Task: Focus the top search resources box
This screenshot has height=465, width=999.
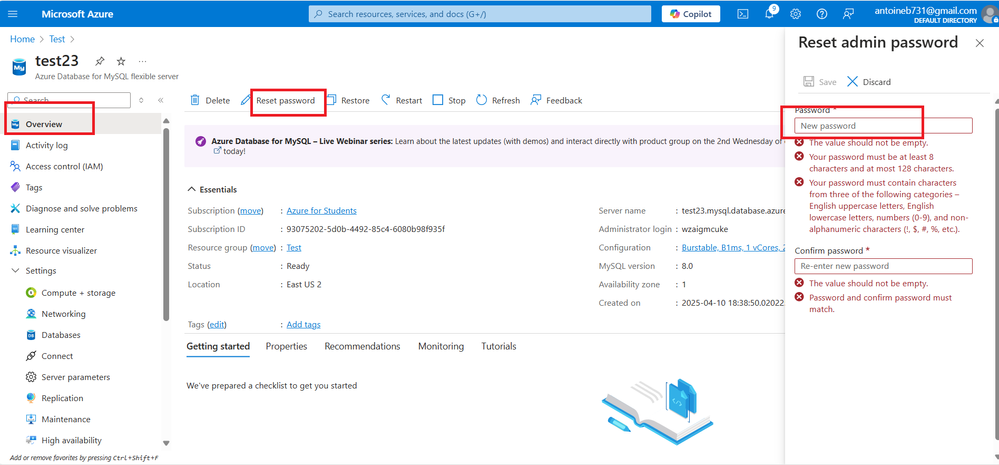Action: [480, 13]
